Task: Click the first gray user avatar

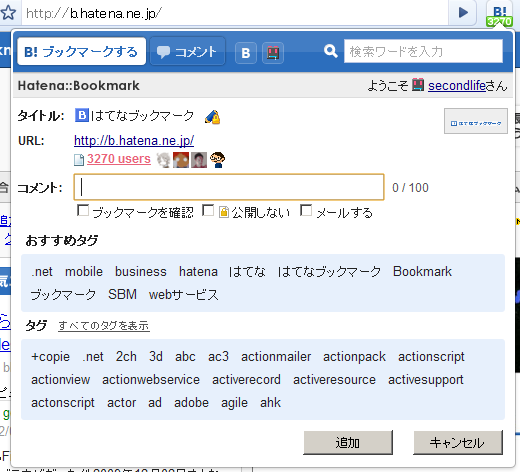Action: point(163,160)
